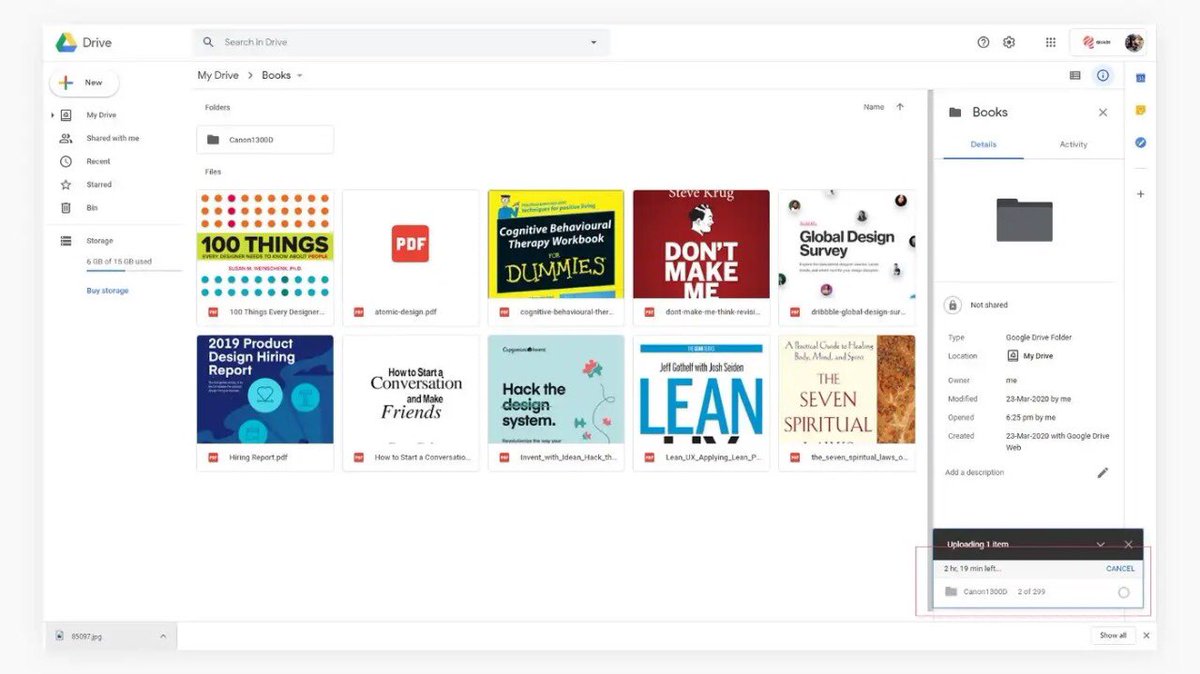Select atomic-design.pdf file

tap(411, 258)
